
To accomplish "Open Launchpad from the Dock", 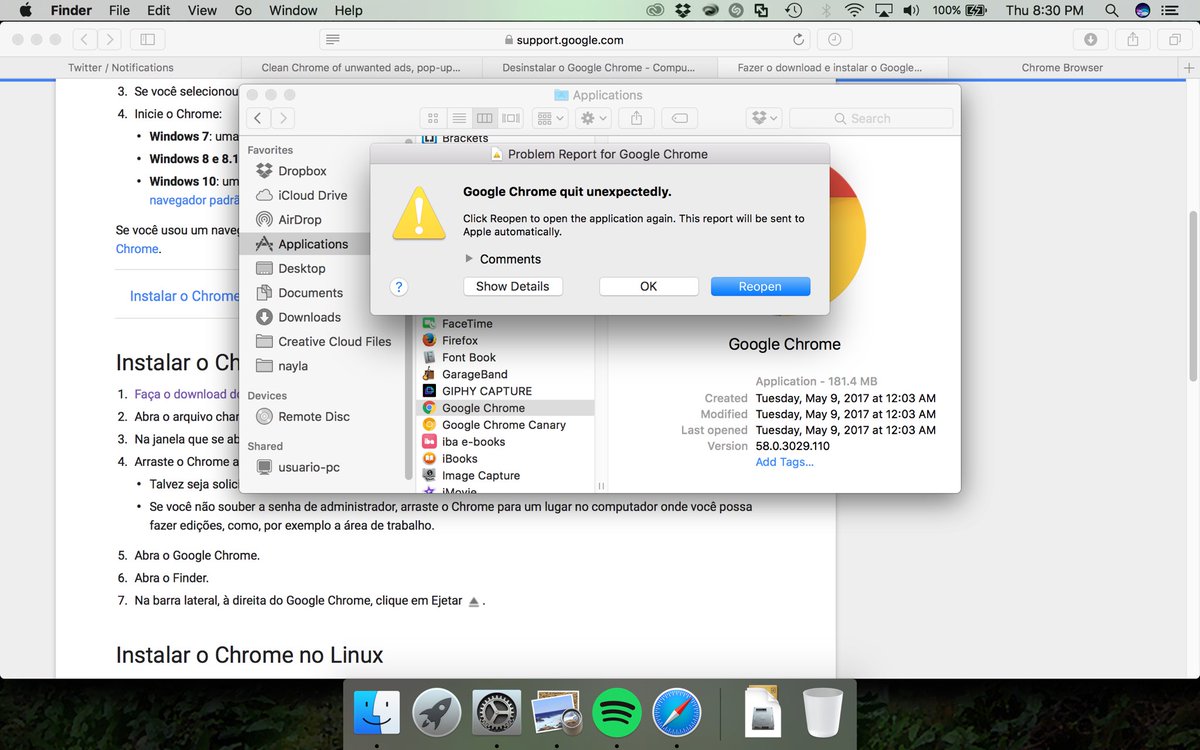I will click(x=437, y=712).
